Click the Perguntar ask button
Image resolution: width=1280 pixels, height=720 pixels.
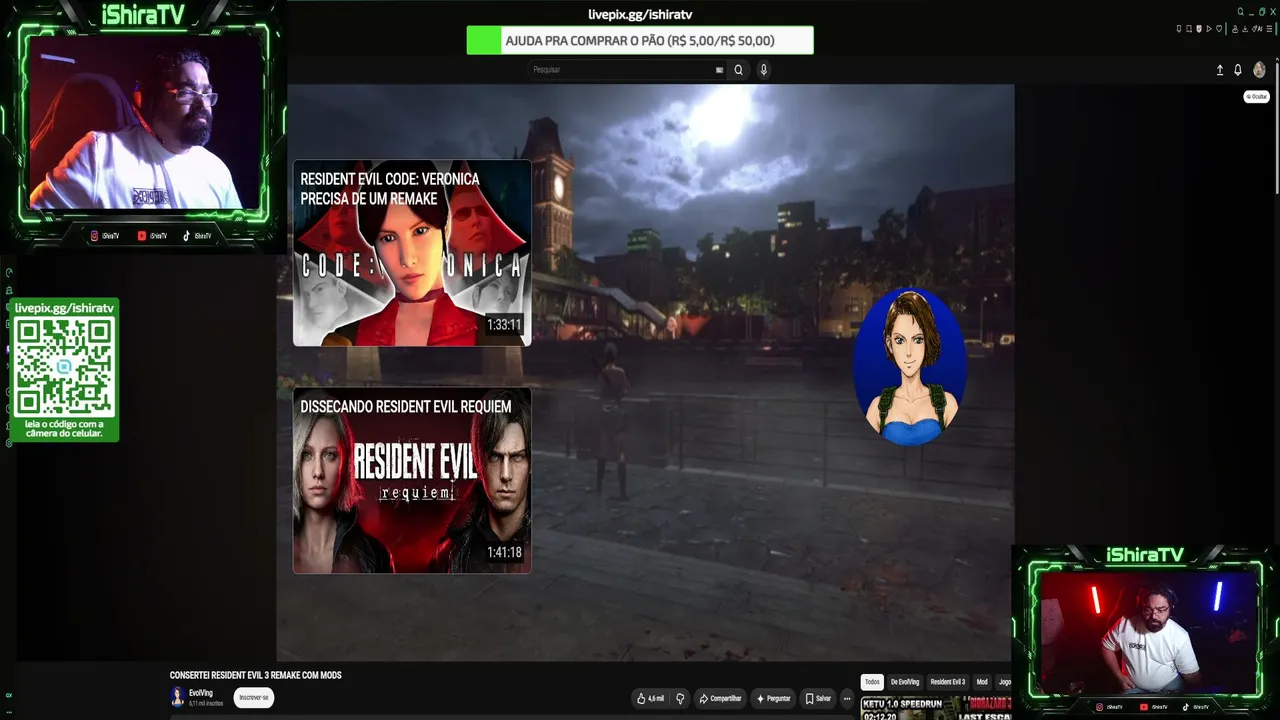coord(774,699)
